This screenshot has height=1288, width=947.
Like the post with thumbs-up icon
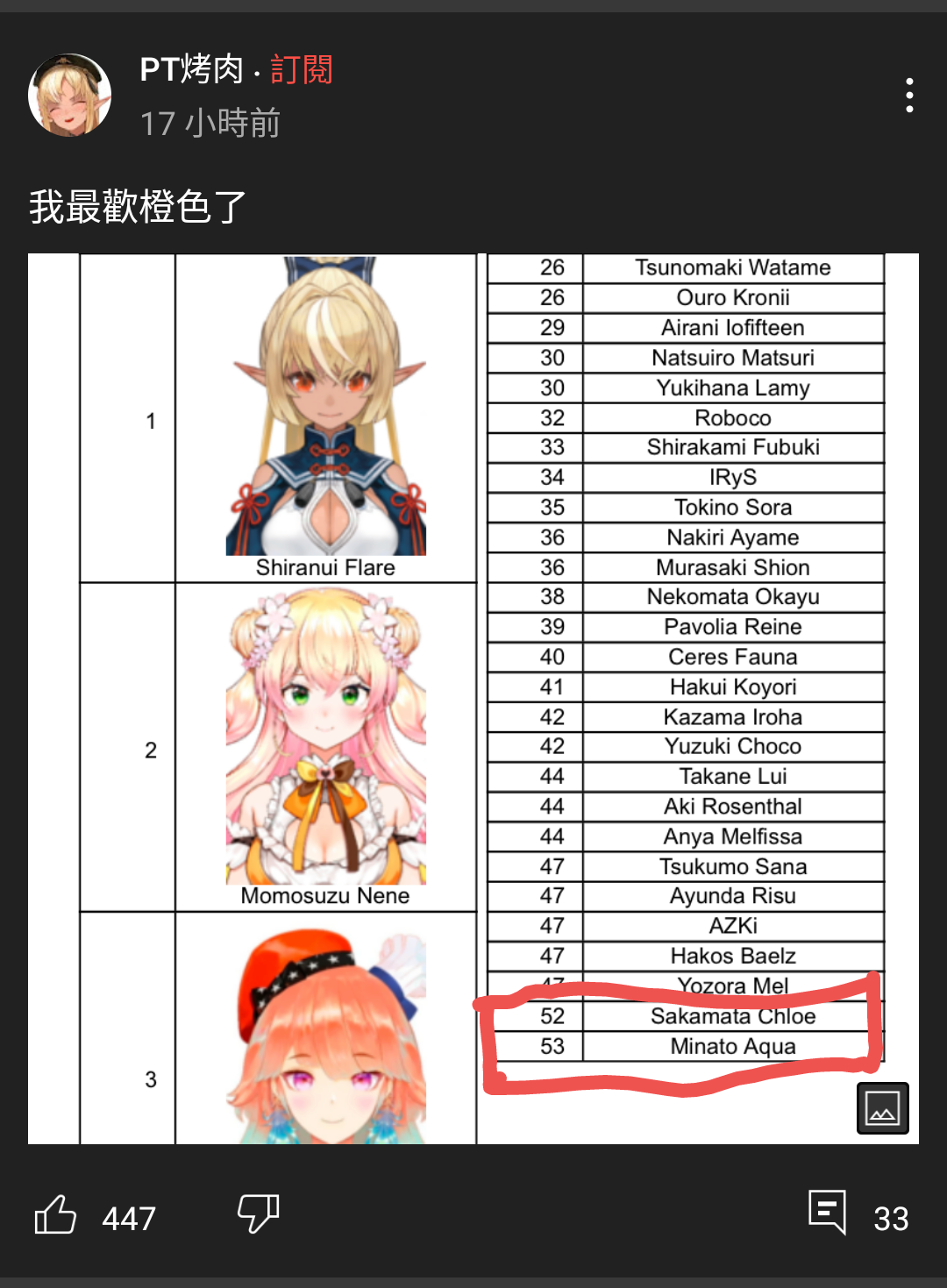point(55,1215)
